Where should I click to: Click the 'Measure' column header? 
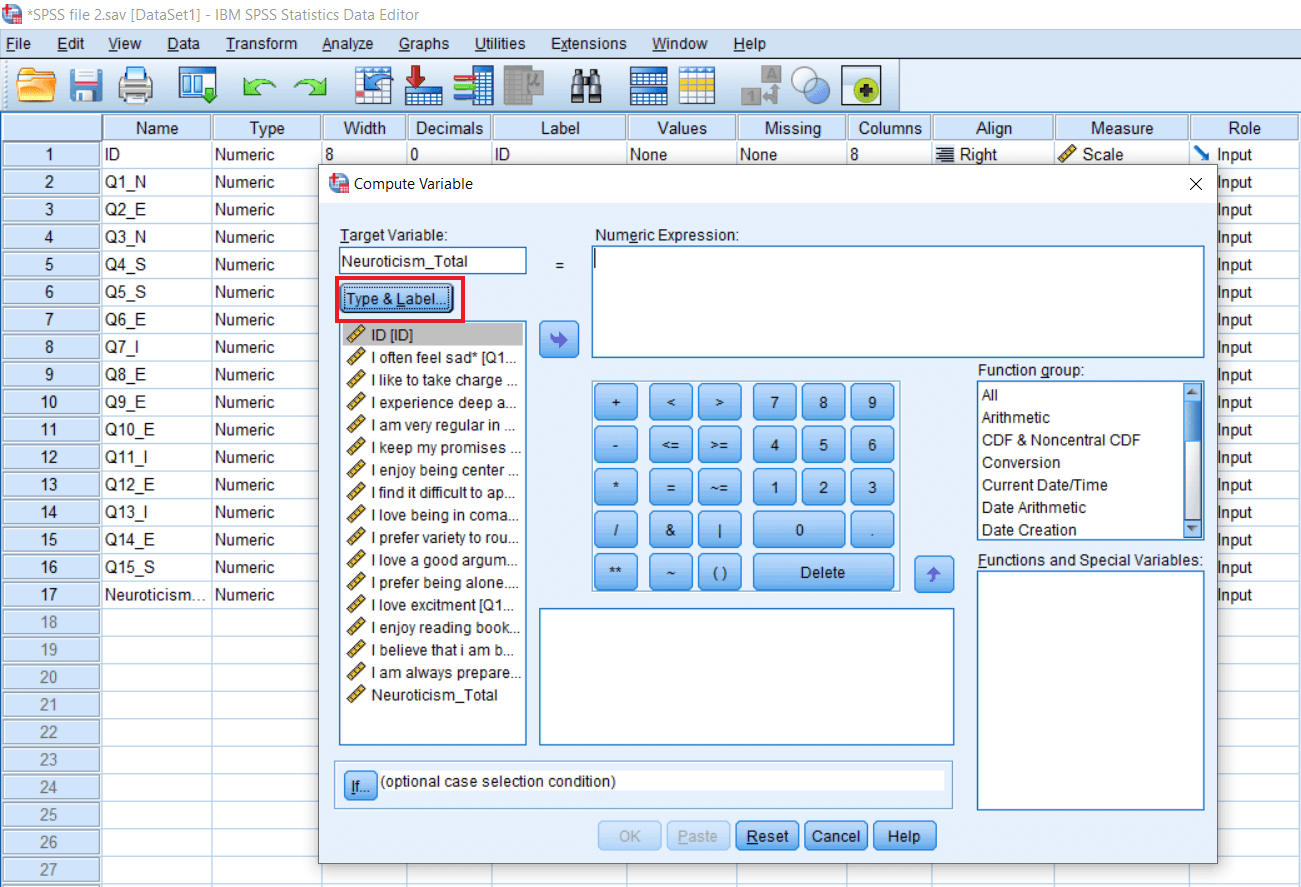1121,128
